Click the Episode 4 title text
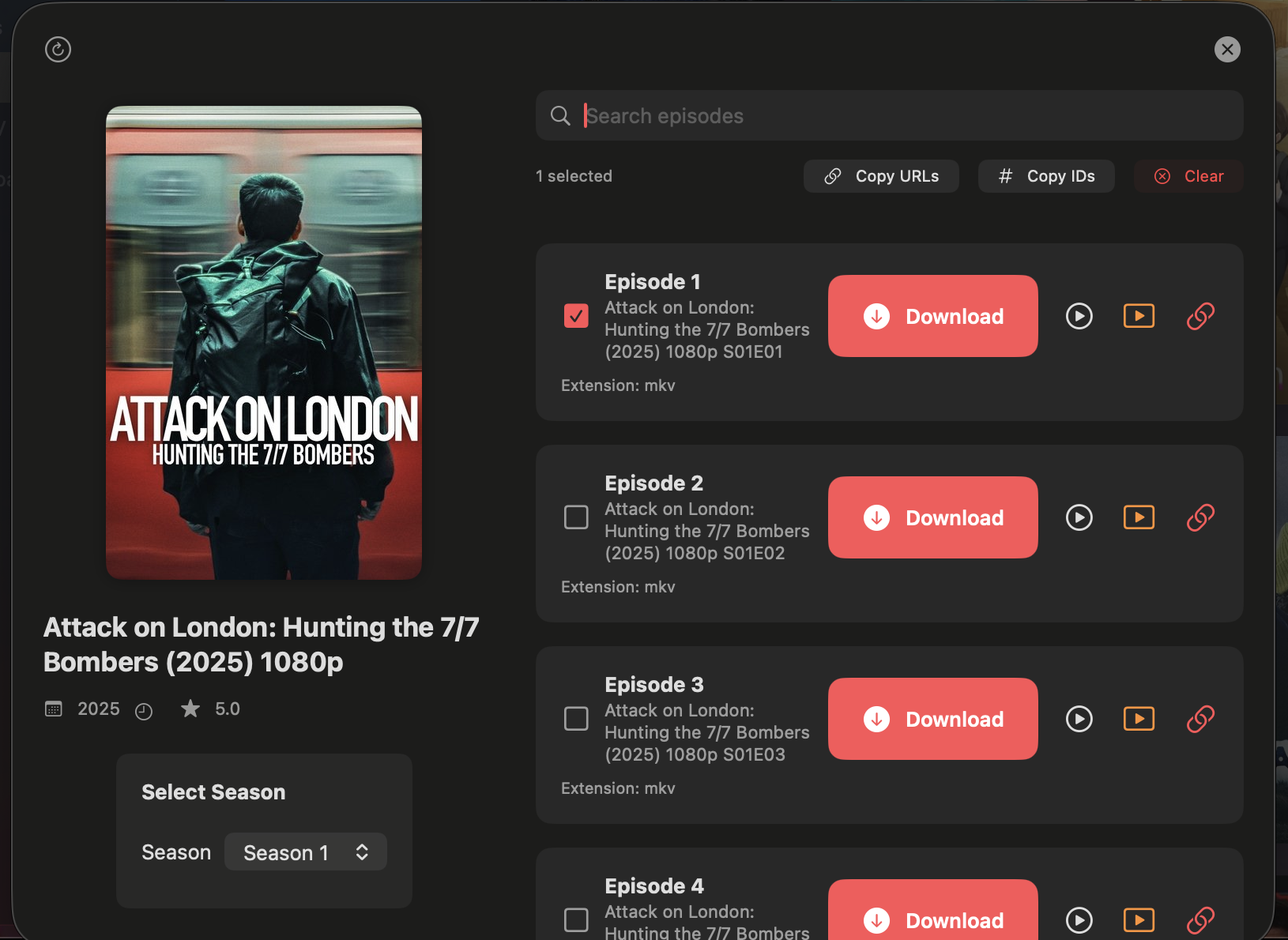 [x=654, y=886]
